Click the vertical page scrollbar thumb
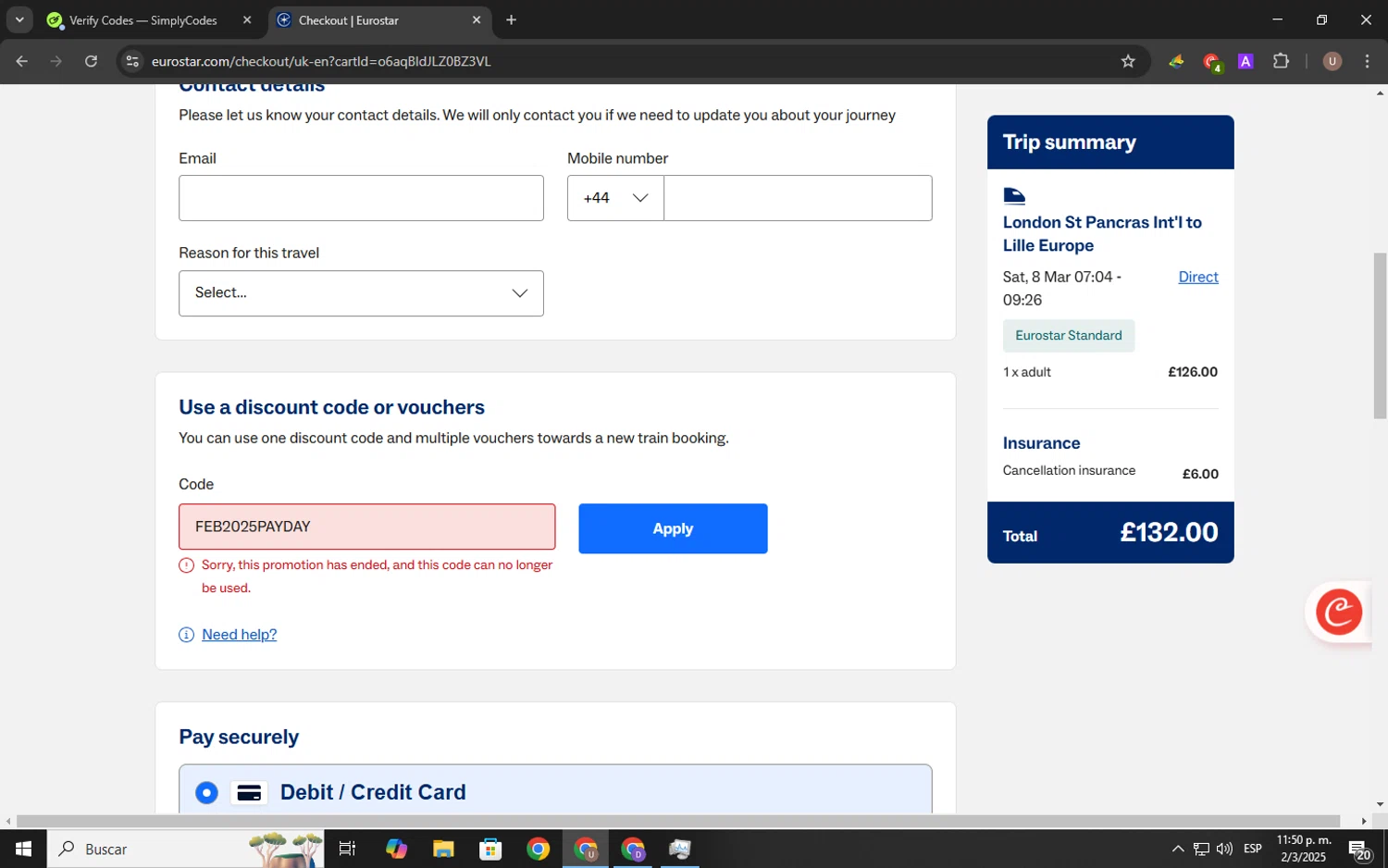 pyautogui.click(x=1380, y=335)
